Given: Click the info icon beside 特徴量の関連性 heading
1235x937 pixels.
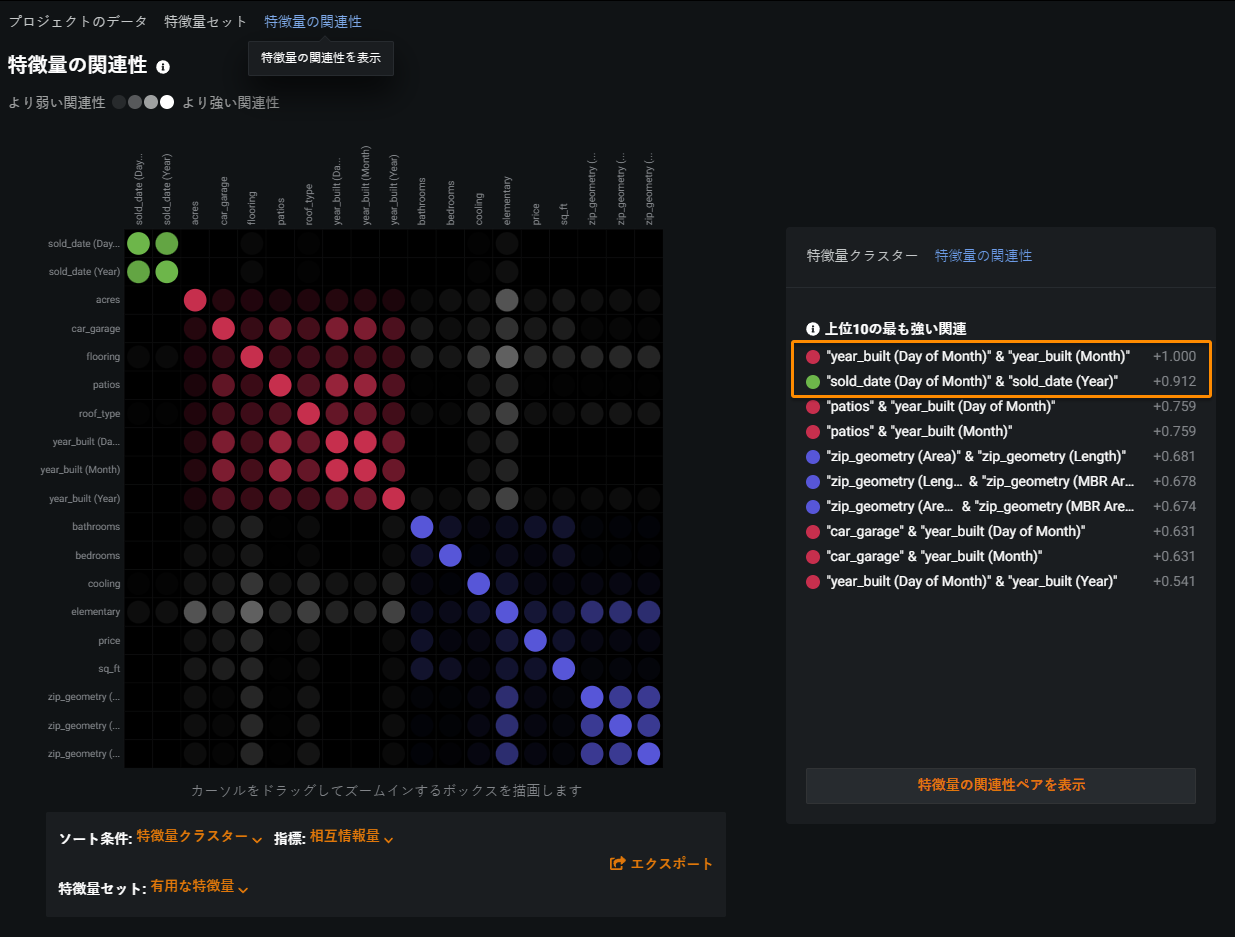Looking at the screenshot, I should coord(163,67).
